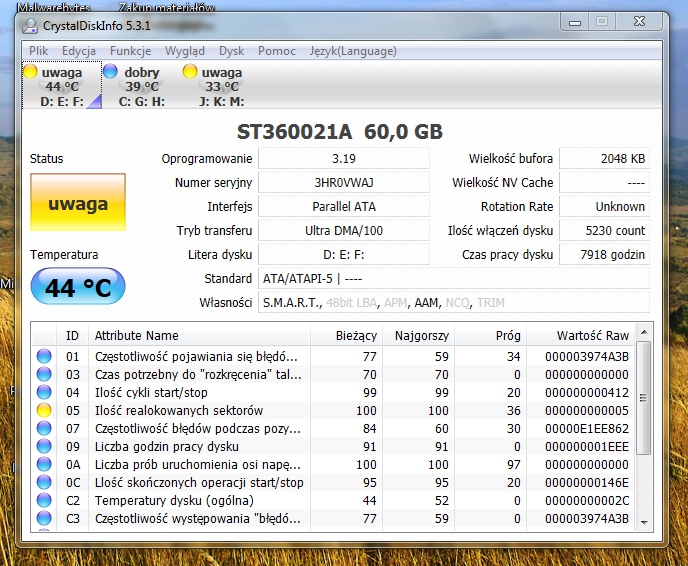The image size is (688, 566).
Task: Open the Pomoc menu
Action: pyautogui.click(x=276, y=51)
